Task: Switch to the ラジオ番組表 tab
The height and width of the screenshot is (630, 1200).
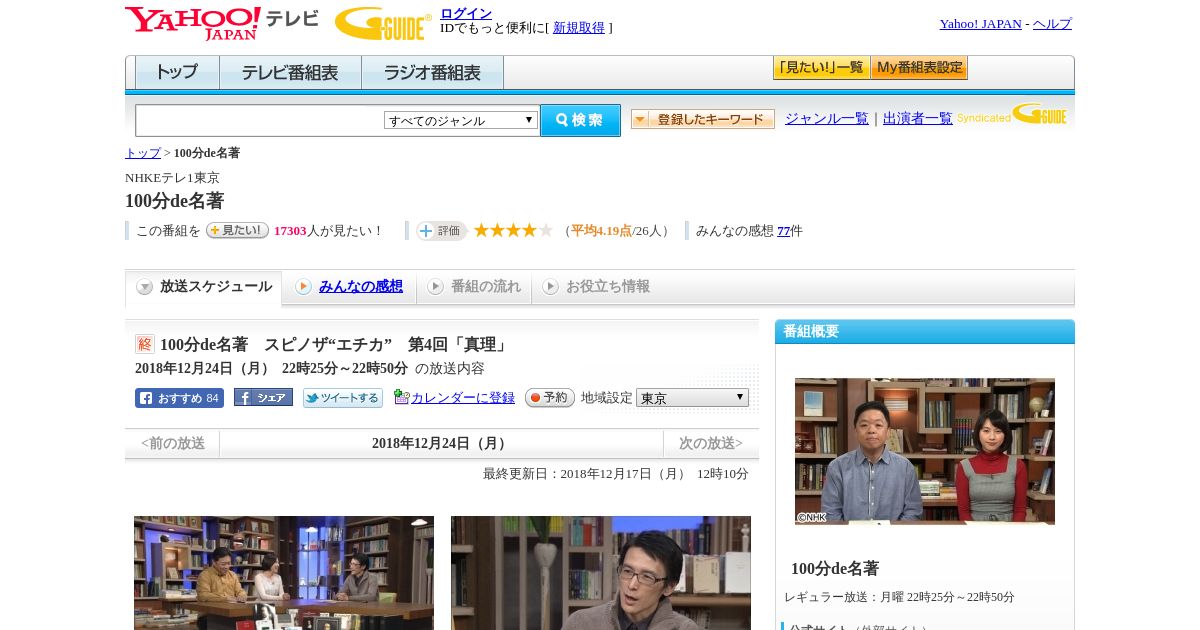Action: [432, 73]
